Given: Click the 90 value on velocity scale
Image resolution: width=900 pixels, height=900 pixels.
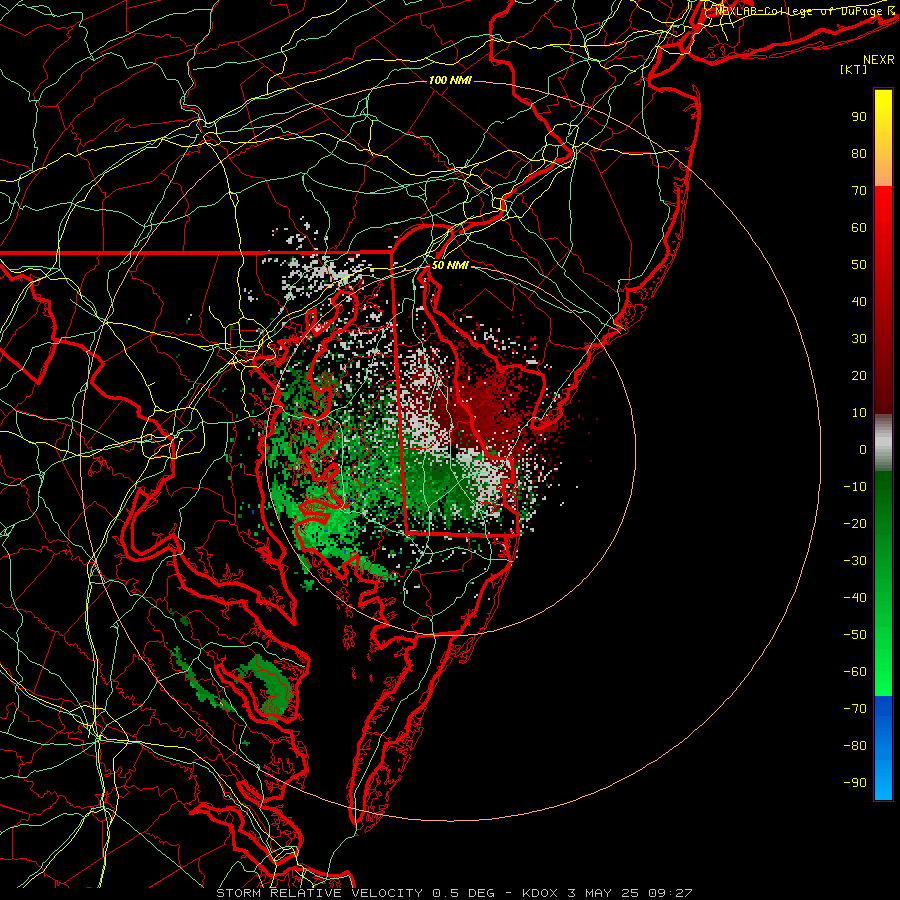Looking at the screenshot, I should 859,117.
